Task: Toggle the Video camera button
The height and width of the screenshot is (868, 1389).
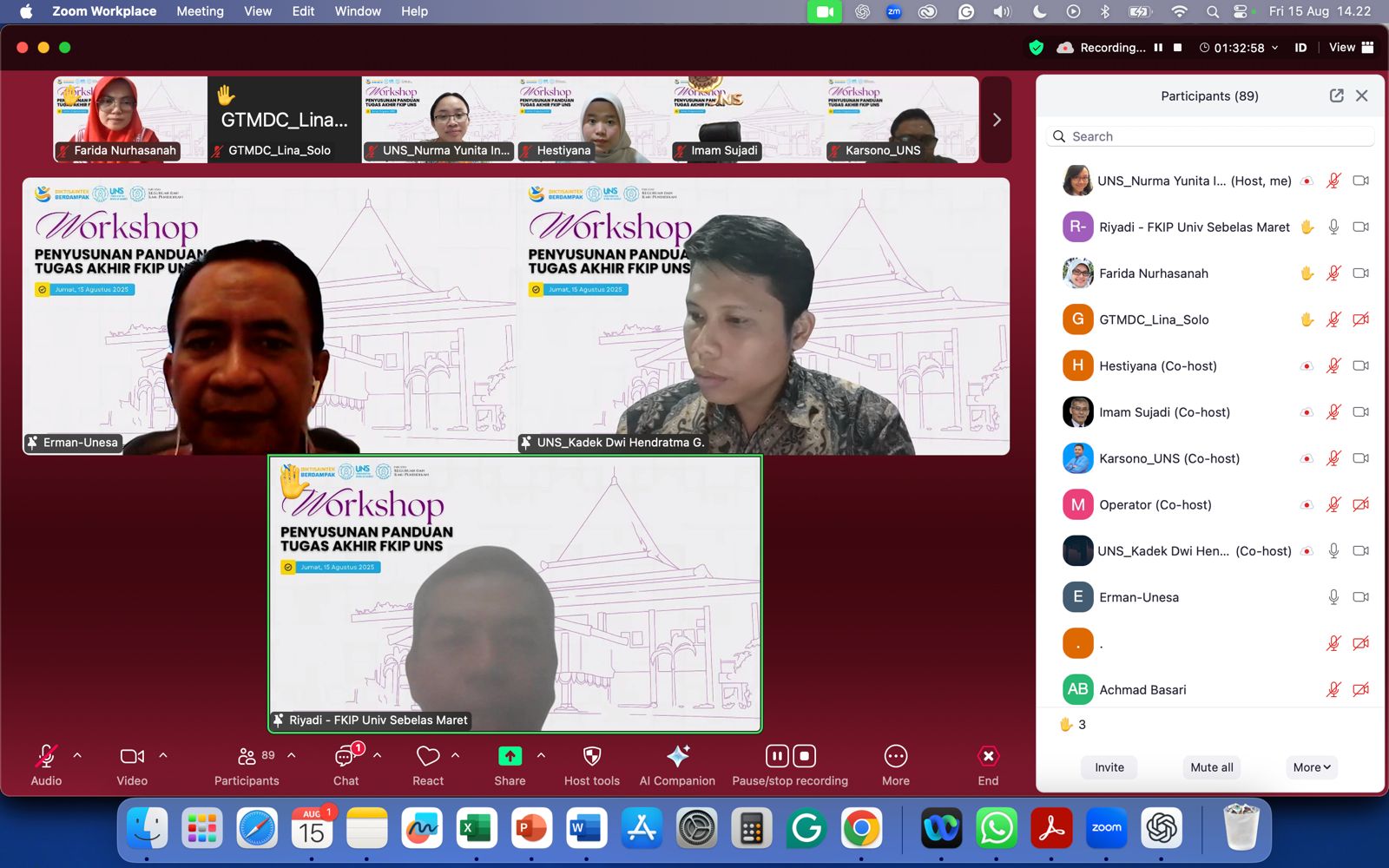Action: coord(132,757)
